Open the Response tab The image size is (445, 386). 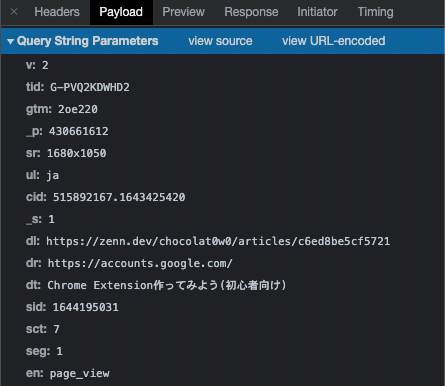251,12
